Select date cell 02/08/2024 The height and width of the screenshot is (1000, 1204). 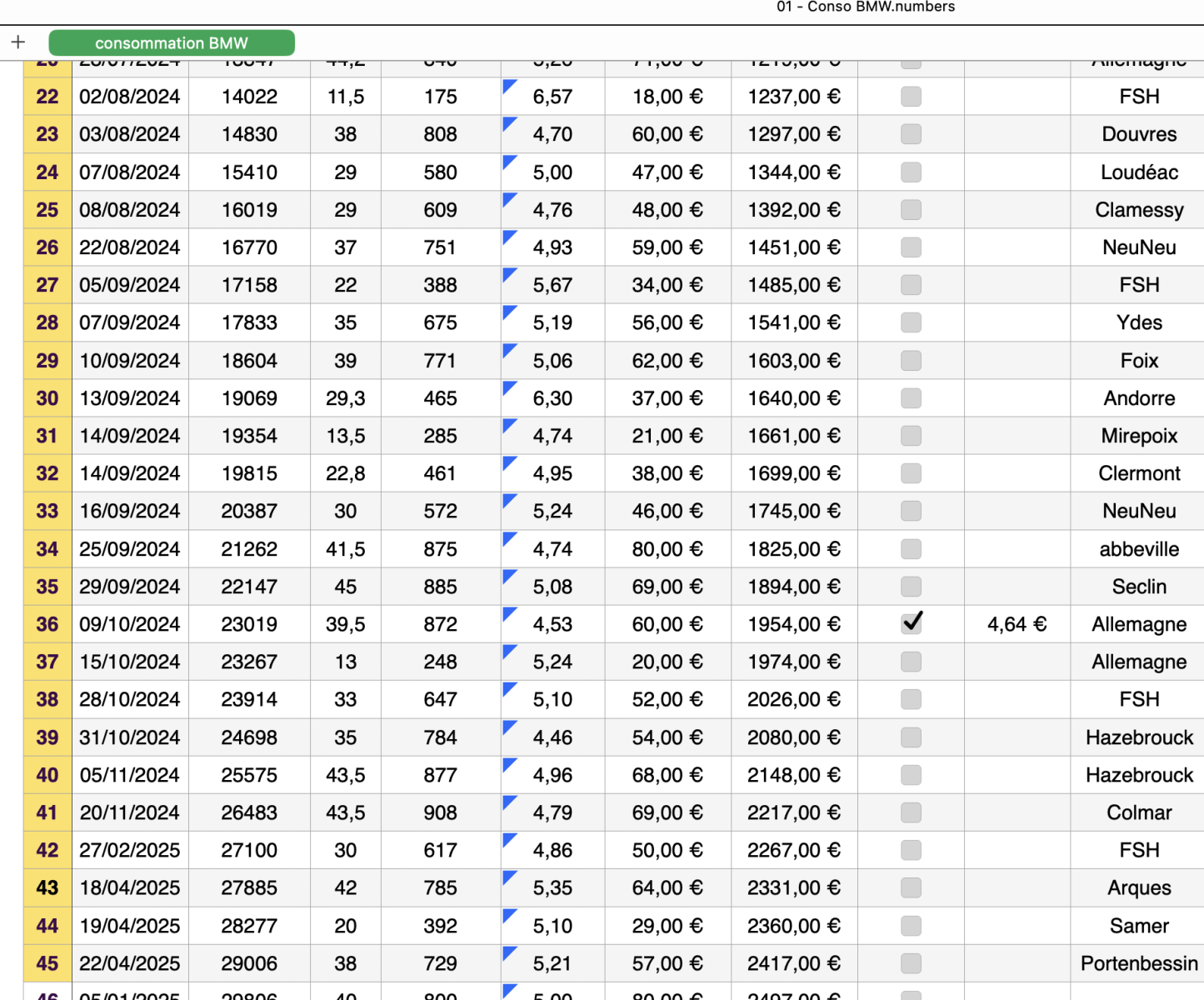click(130, 97)
